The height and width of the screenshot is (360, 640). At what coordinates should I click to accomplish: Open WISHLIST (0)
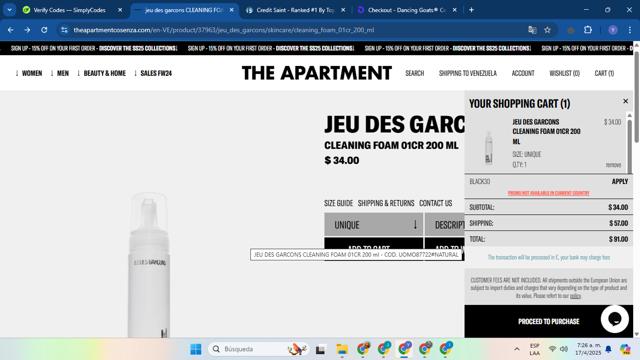pos(564,73)
